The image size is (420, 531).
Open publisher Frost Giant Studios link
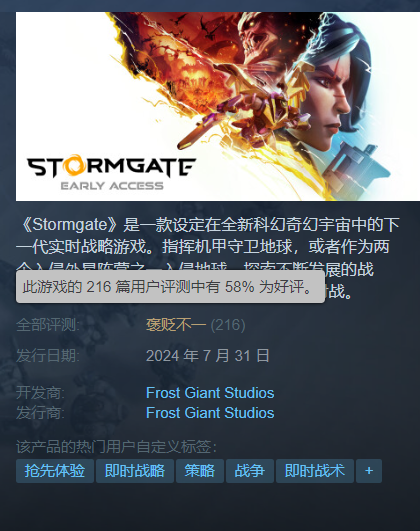pyautogui.click(x=210, y=413)
